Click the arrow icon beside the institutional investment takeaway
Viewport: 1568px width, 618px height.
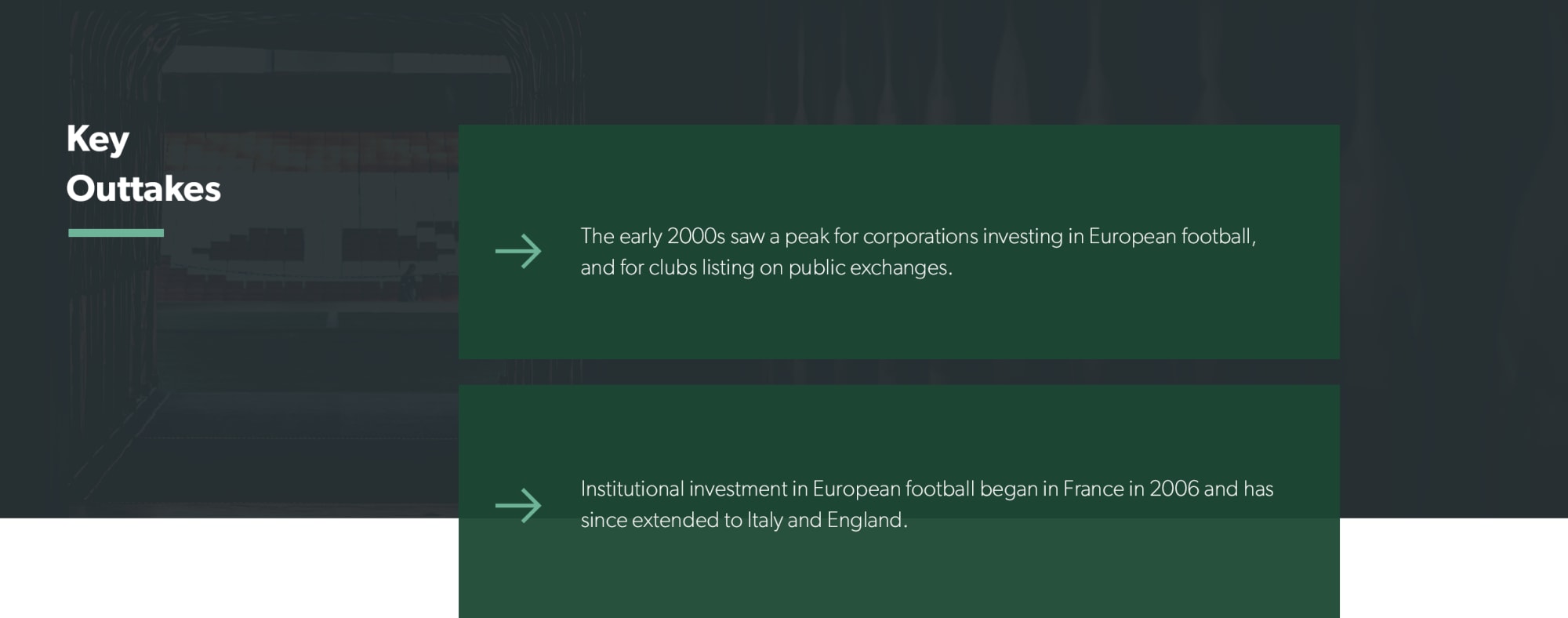point(518,505)
